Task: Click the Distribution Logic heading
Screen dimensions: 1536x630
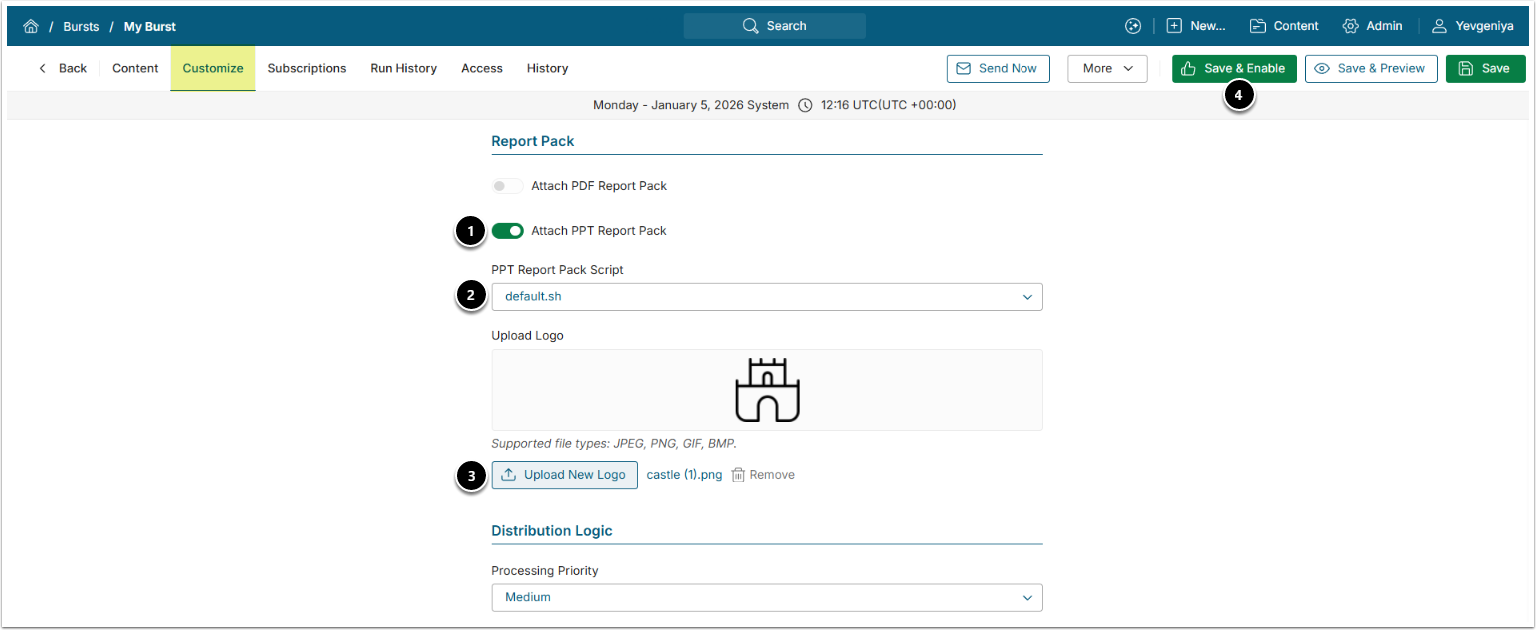Action: pos(552,531)
